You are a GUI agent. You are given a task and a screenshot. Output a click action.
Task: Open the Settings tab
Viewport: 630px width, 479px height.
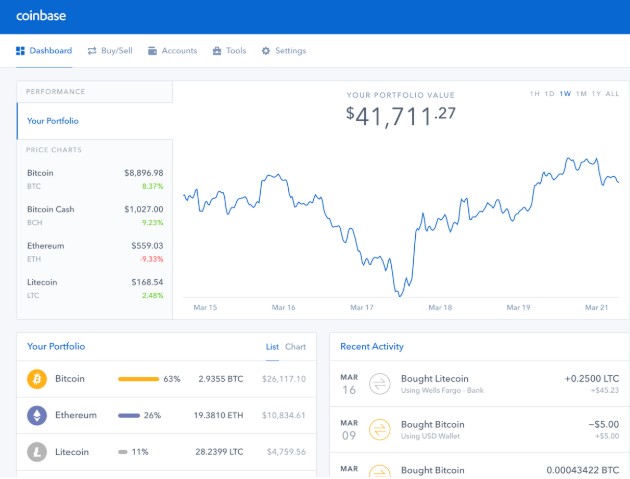(284, 51)
